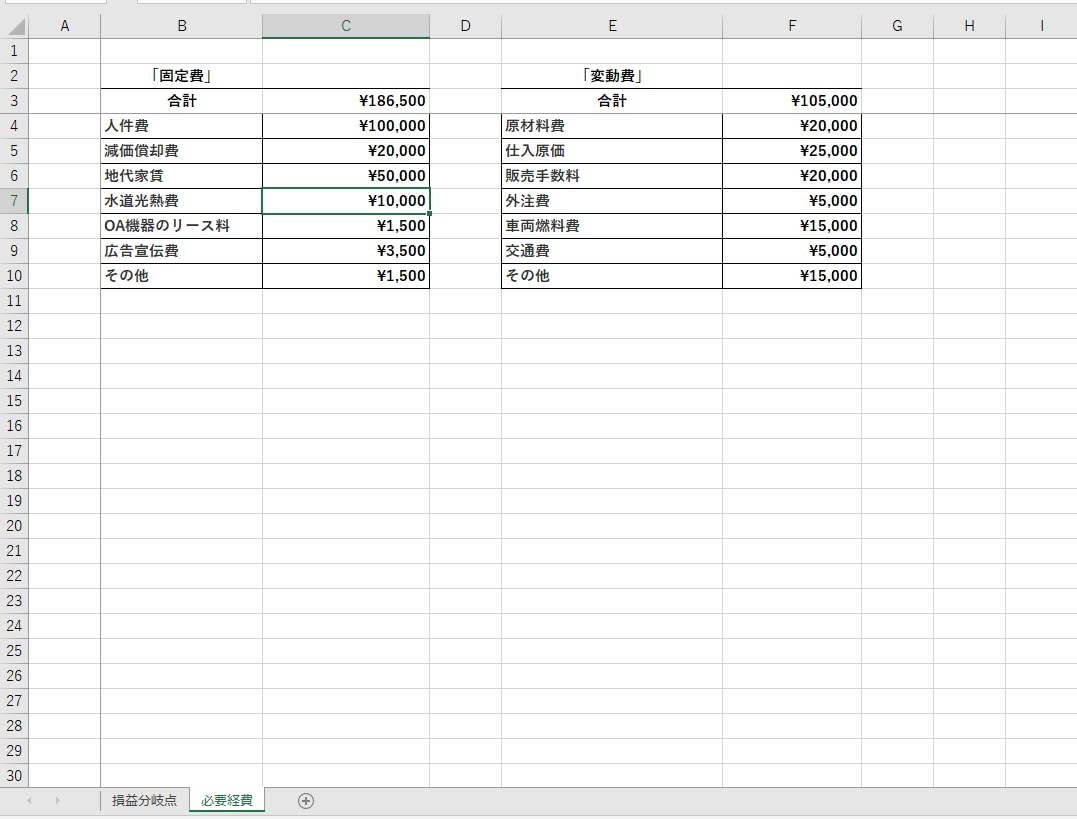The image size is (1077, 819).
Task: Select the ¥3,500 cell
Action: [345, 251]
